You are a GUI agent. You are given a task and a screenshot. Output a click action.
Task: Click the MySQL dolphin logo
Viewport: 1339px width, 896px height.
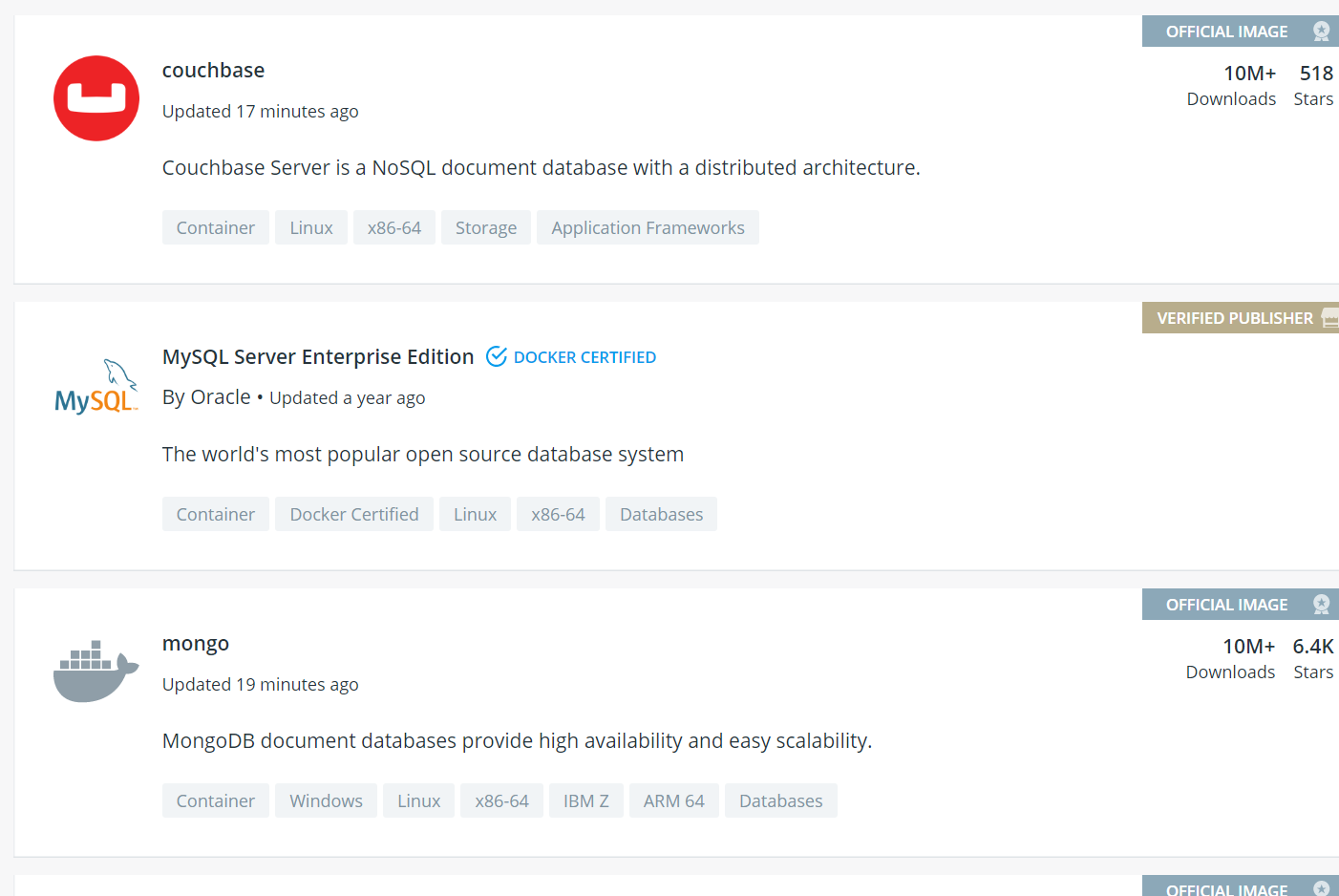[96, 386]
